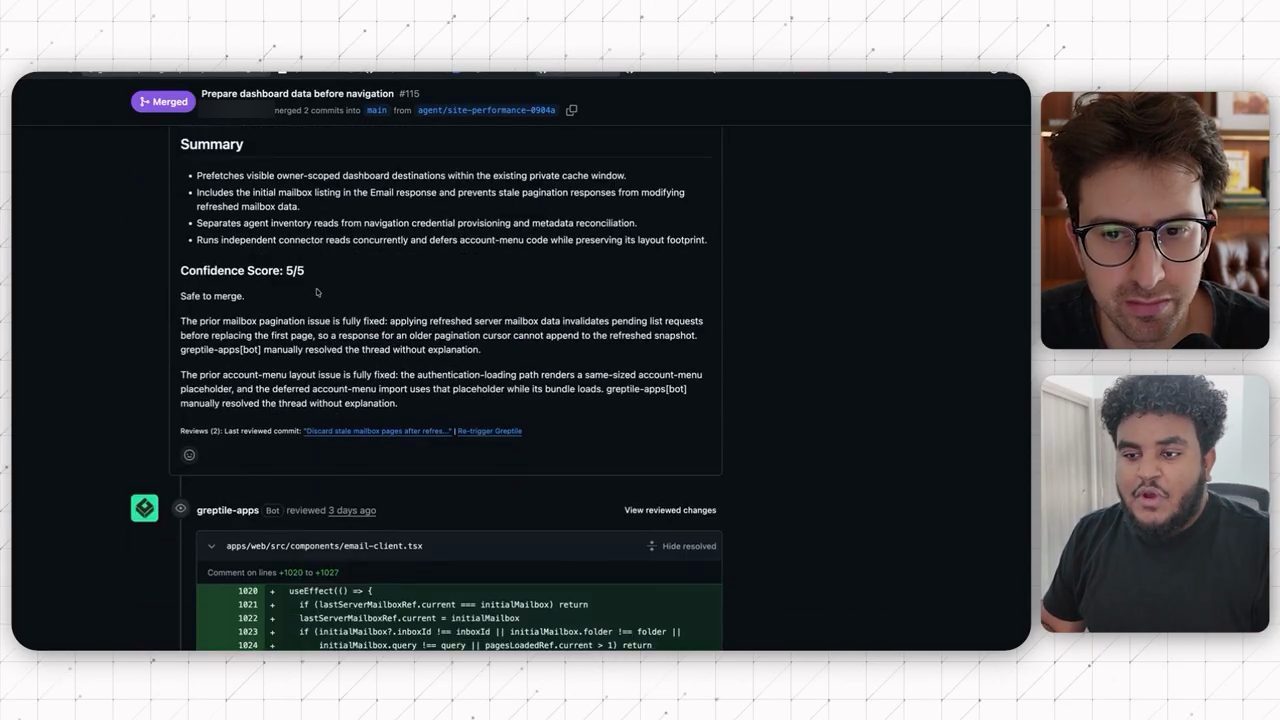Image resolution: width=1280 pixels, height=720 pixels.
Task: Click the "Prepare dashboard data before navigation" title
Action: [297, 93]
